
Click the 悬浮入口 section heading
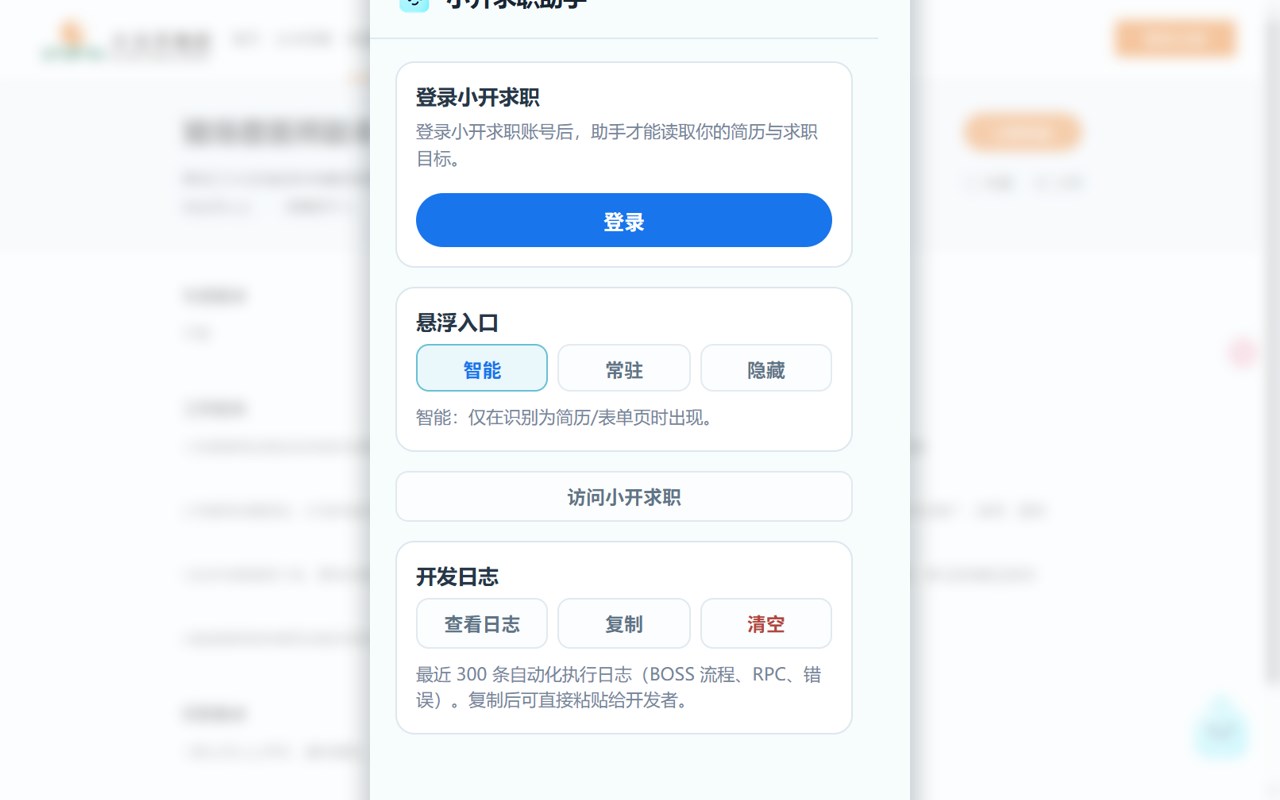coord(457,323)
